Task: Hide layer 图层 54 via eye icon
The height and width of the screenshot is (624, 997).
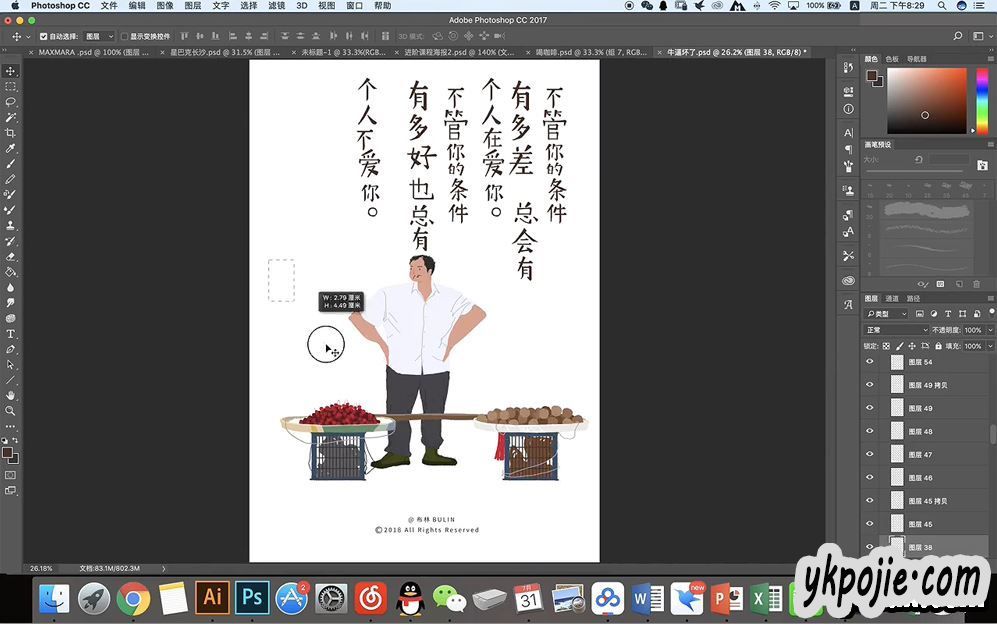Action: point(869,362)
